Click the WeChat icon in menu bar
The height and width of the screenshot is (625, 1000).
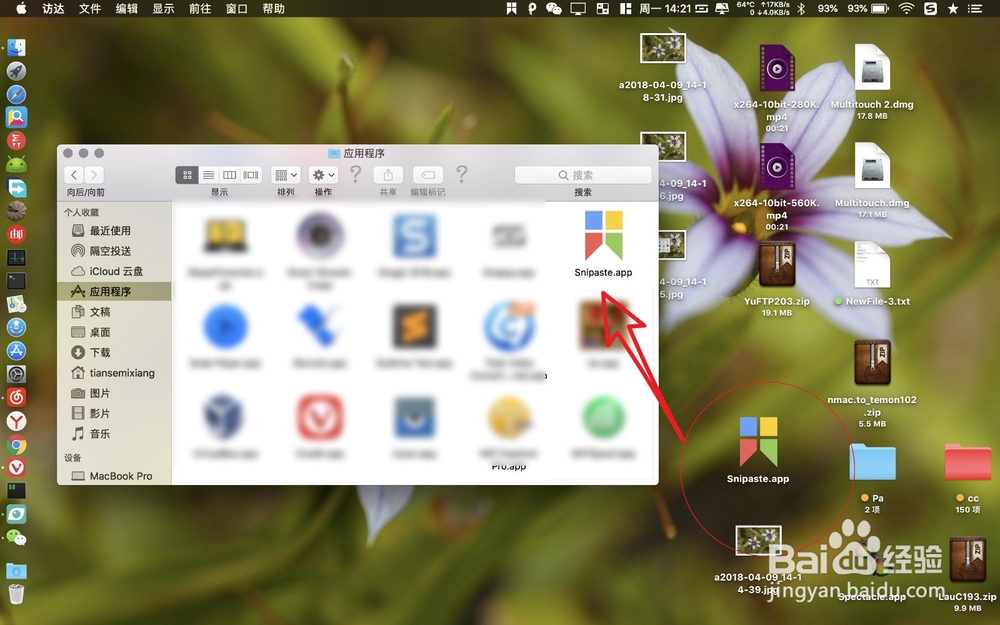554,8
